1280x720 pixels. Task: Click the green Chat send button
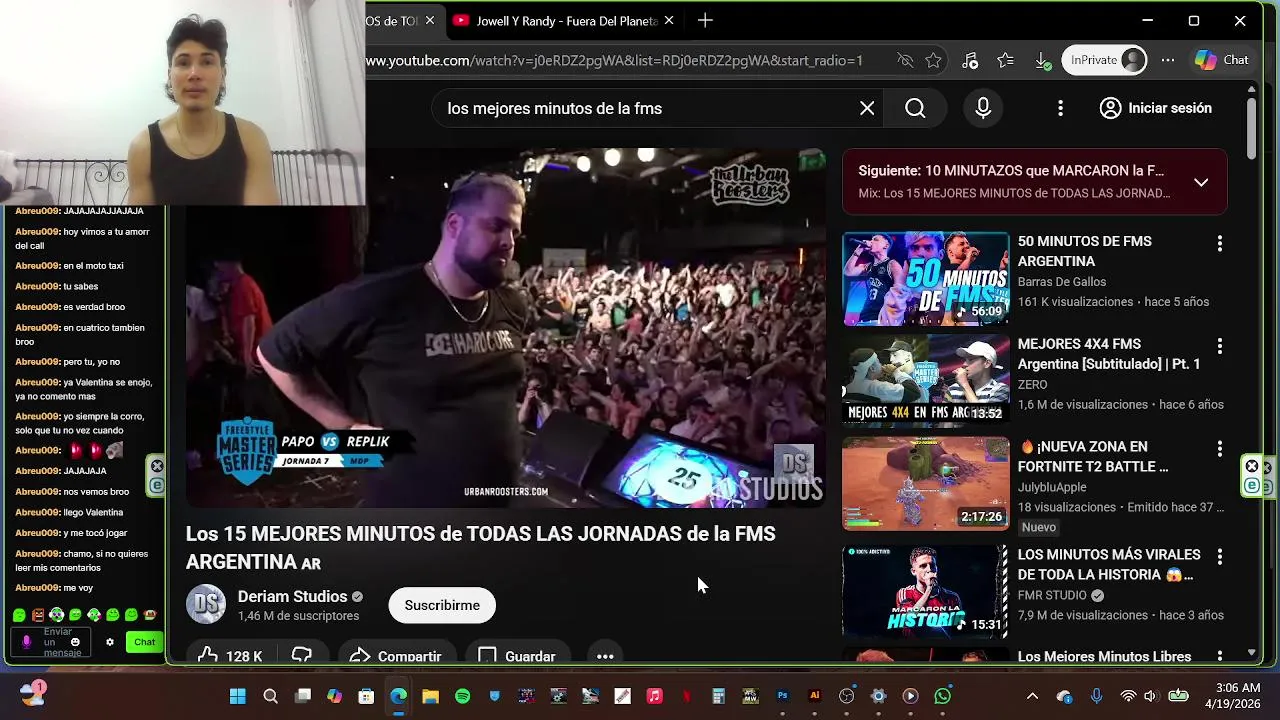click(144, 642)
